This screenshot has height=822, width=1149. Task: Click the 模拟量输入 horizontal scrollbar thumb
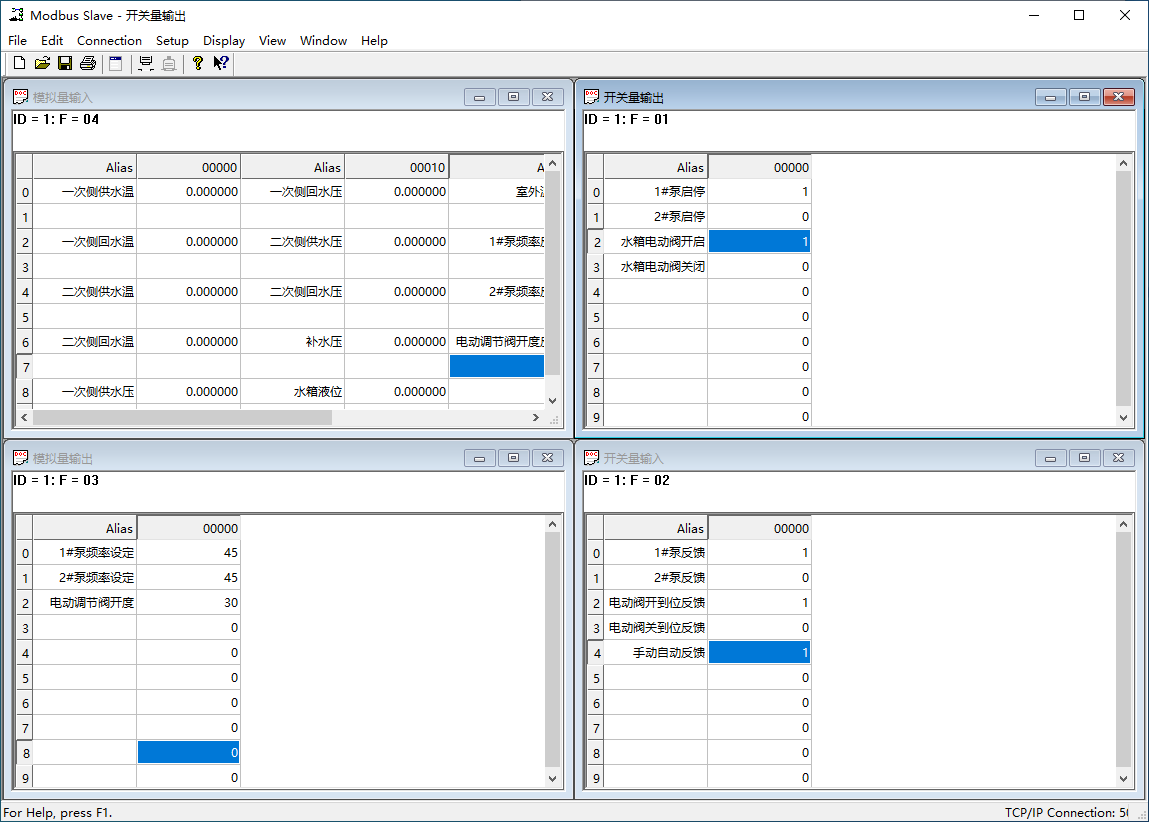[x=182, y=417]
